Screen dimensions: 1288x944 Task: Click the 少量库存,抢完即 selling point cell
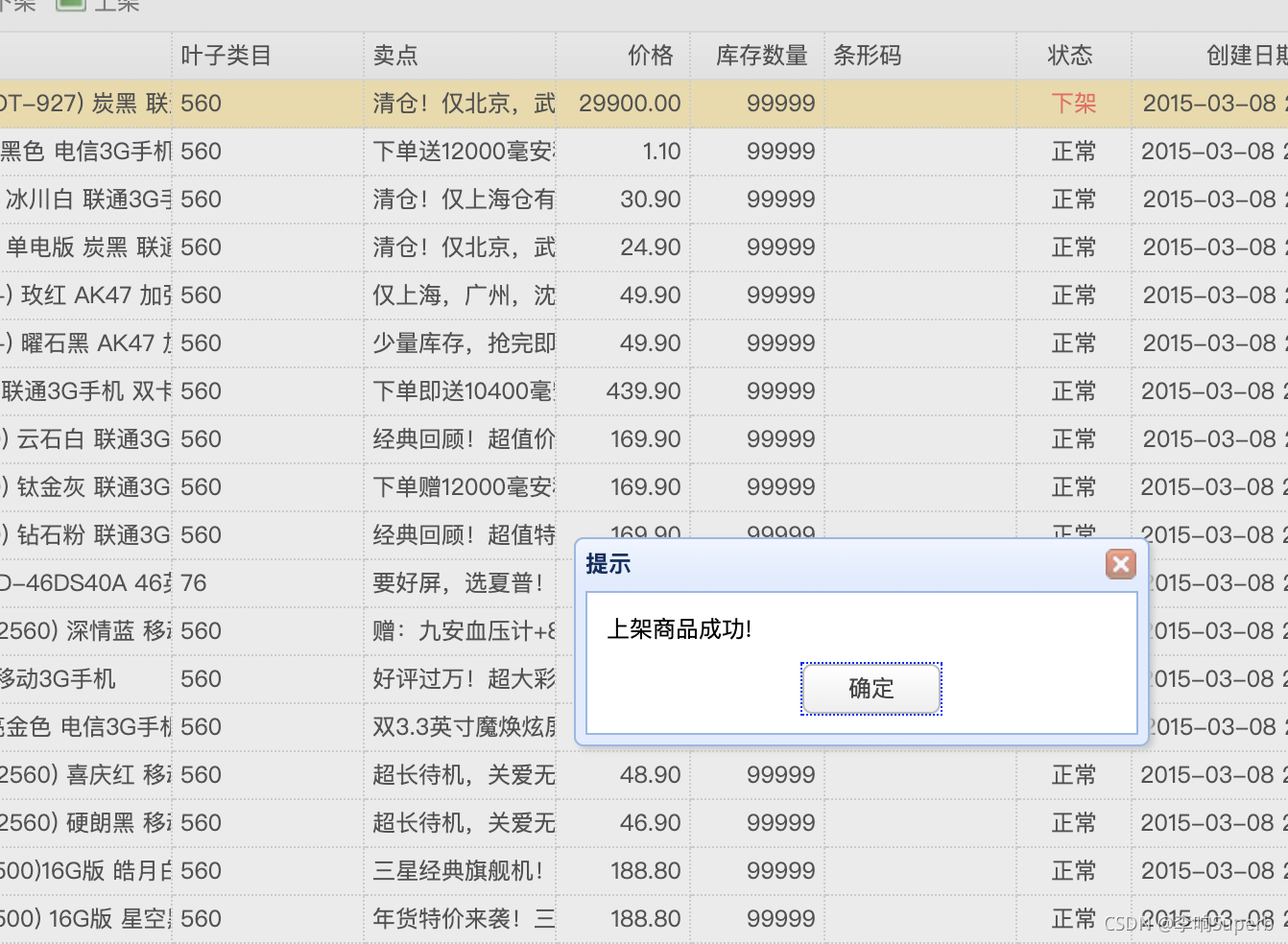[460, 343]
